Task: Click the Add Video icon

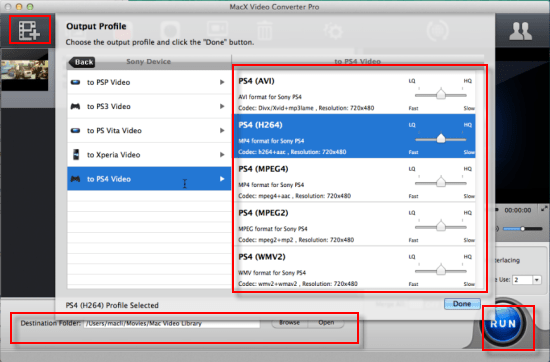Action: click(x=29, y=30)
